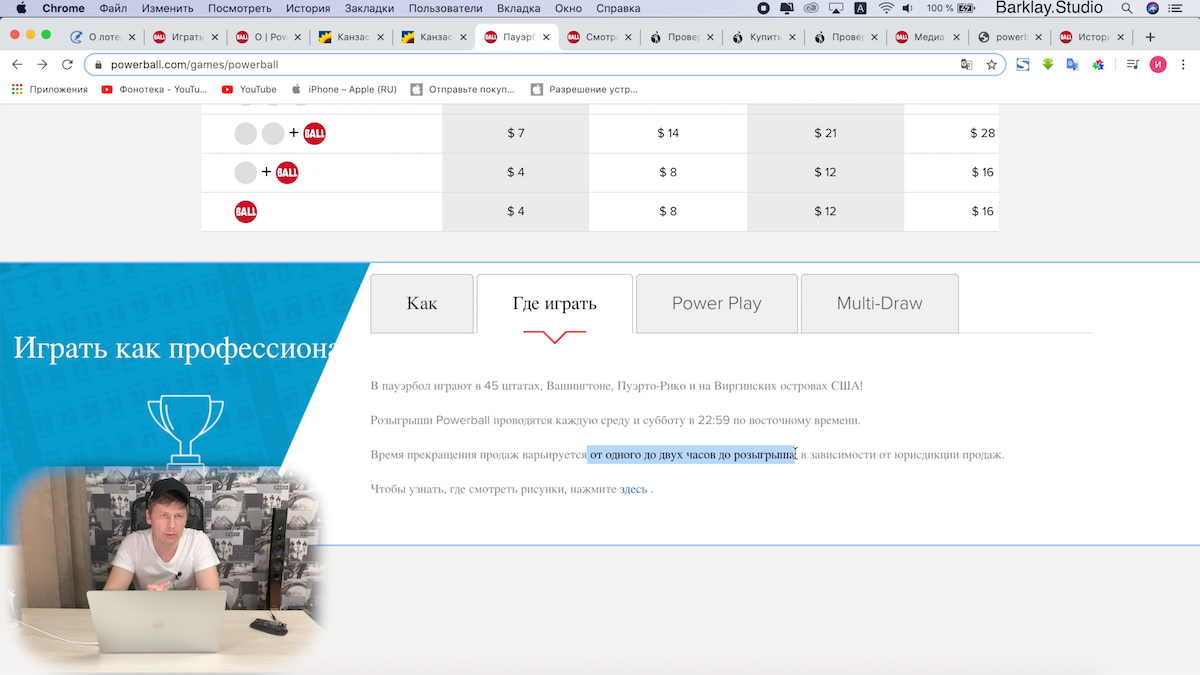Screen dimensions: 1200x675
Task: Bookmark this page with the star icon
Action: coord(991,64)
